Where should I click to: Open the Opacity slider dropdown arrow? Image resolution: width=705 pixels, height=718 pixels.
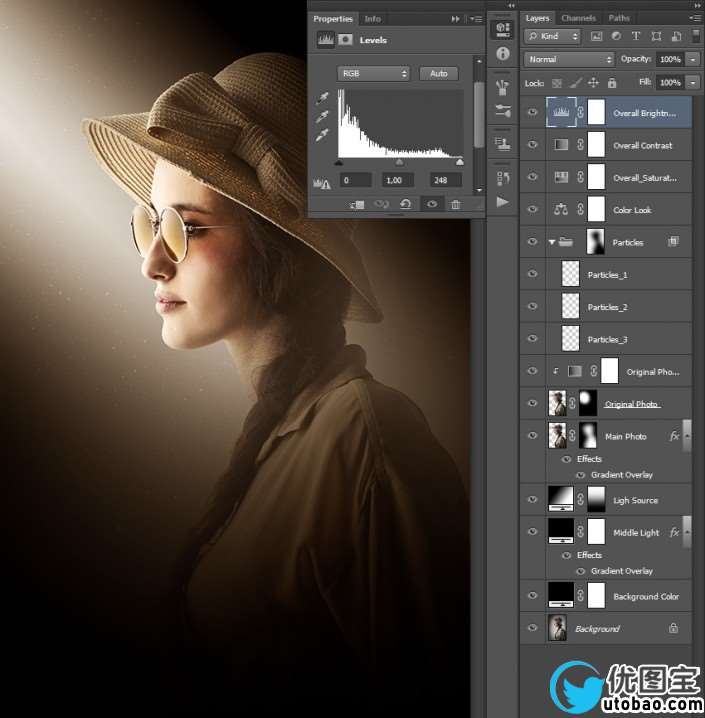(x=693, y=60)
